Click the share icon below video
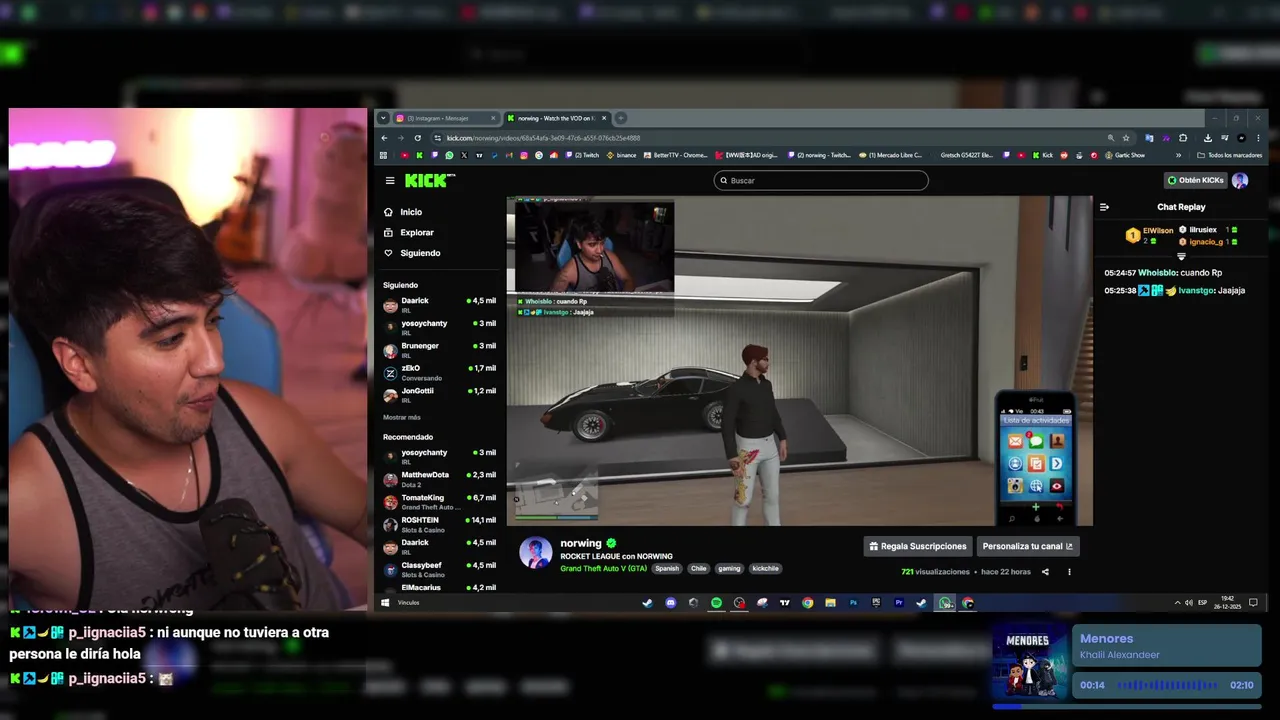The height and width of the screenshot is (720, 1280). 1045,572
